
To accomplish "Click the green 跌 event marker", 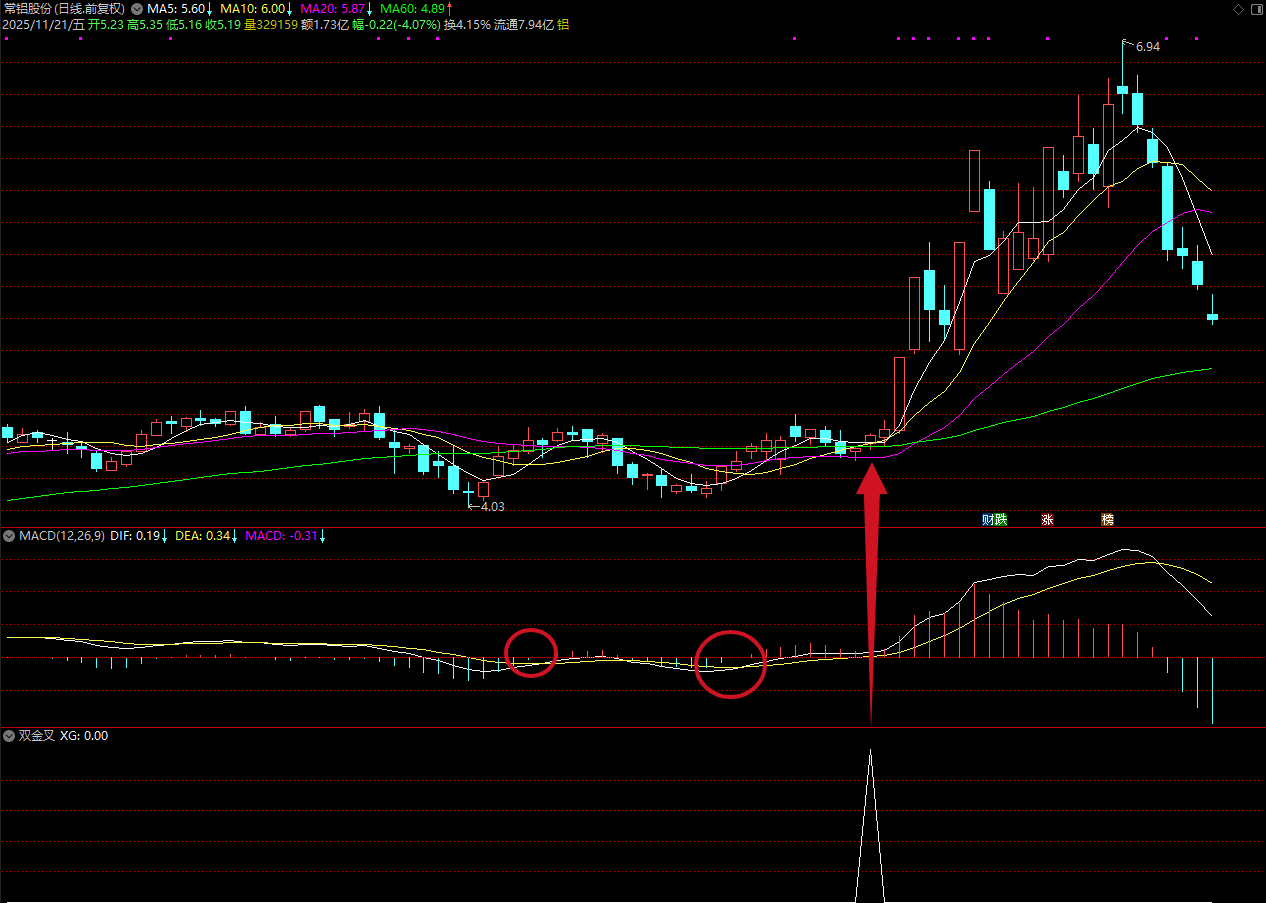I will pyautogui.click(x=1001, y=519).
